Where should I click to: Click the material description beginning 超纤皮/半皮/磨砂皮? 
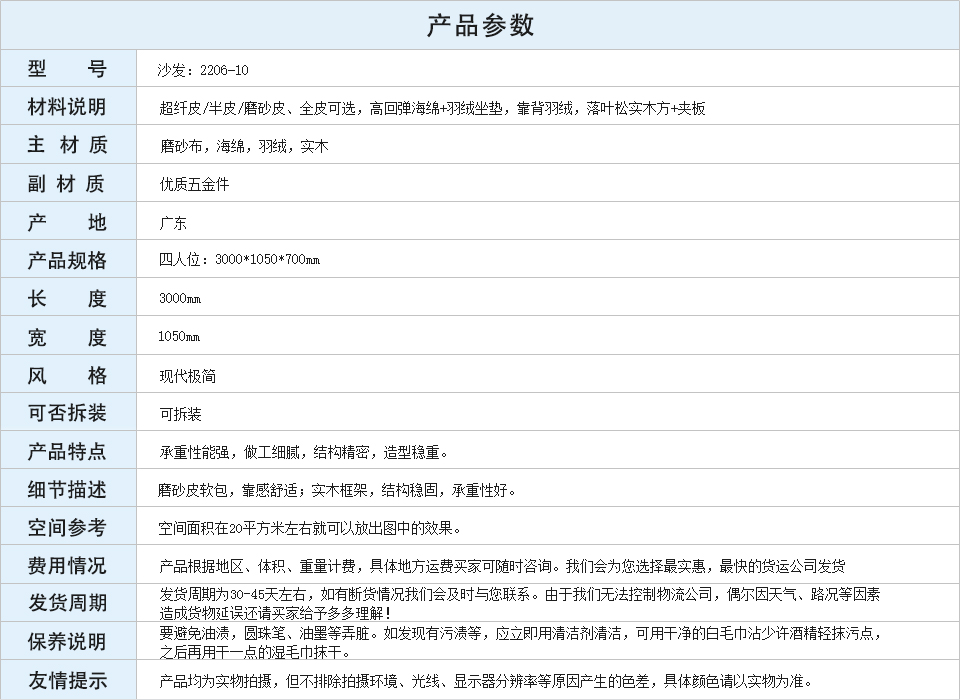point(432,108)
